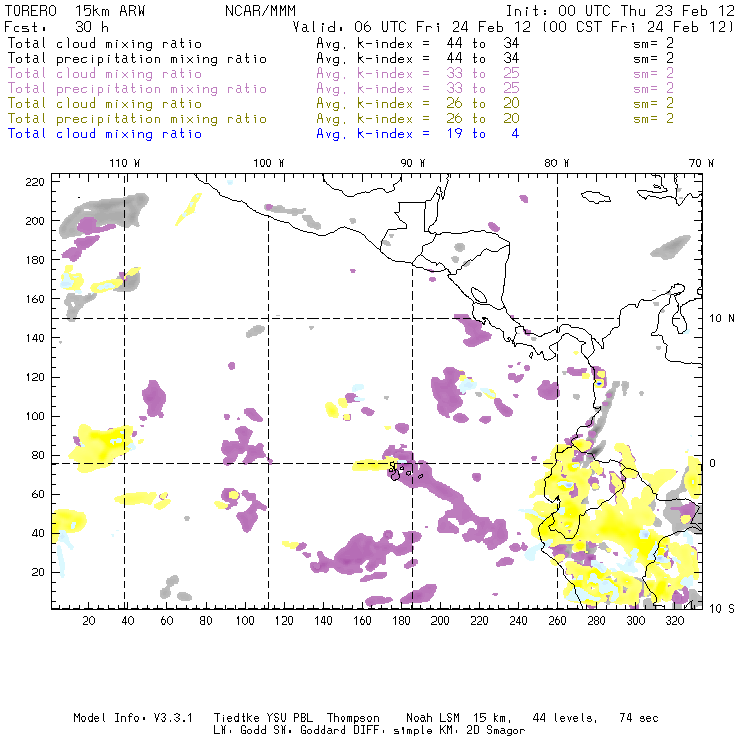The width and height of the screenshot is (740, 740).
Task: Select the y-axis tick label '120'
Action: (35, 377)
